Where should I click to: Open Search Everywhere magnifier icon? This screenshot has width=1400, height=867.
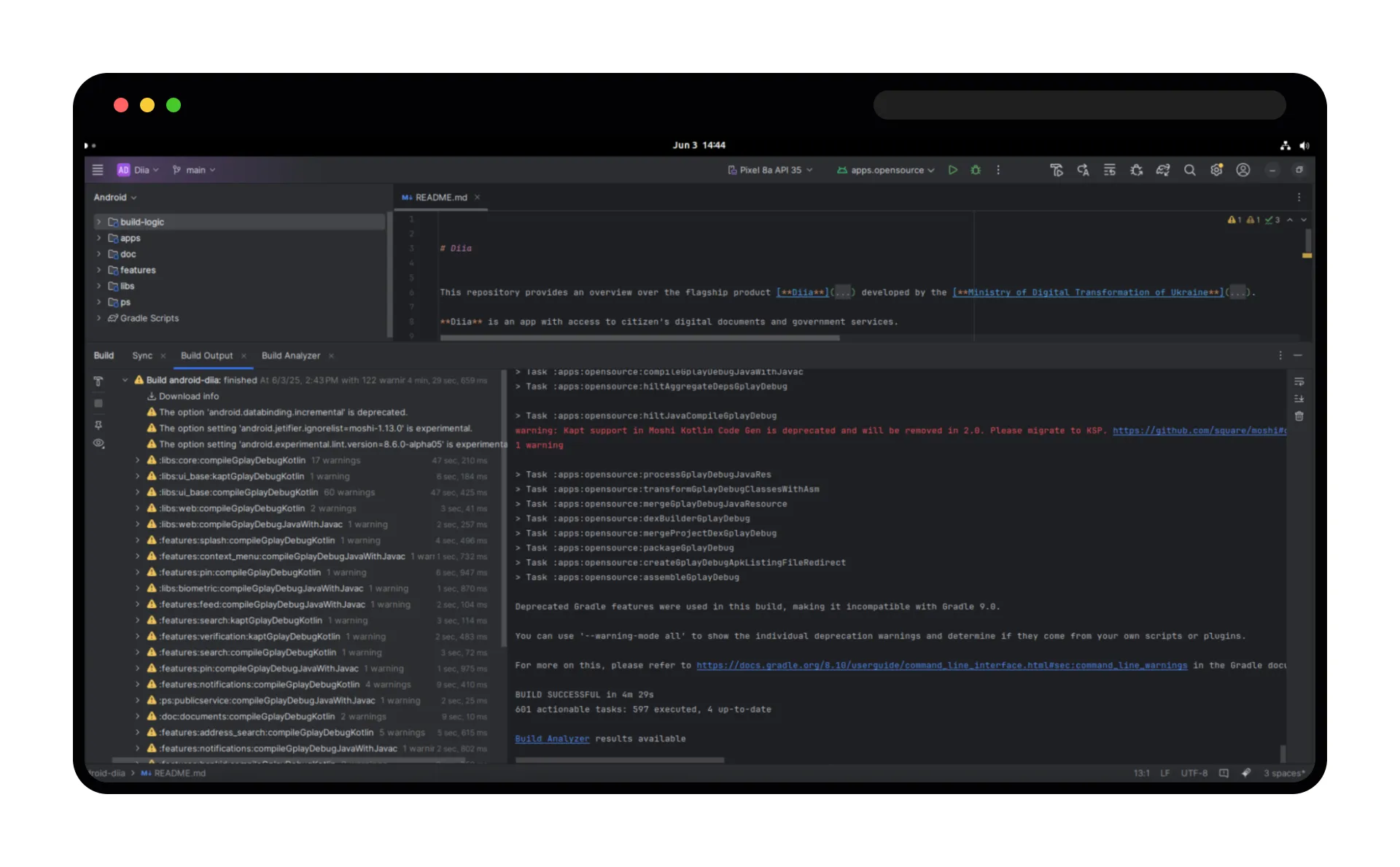pyautogui.click(x=1189, y=170)
